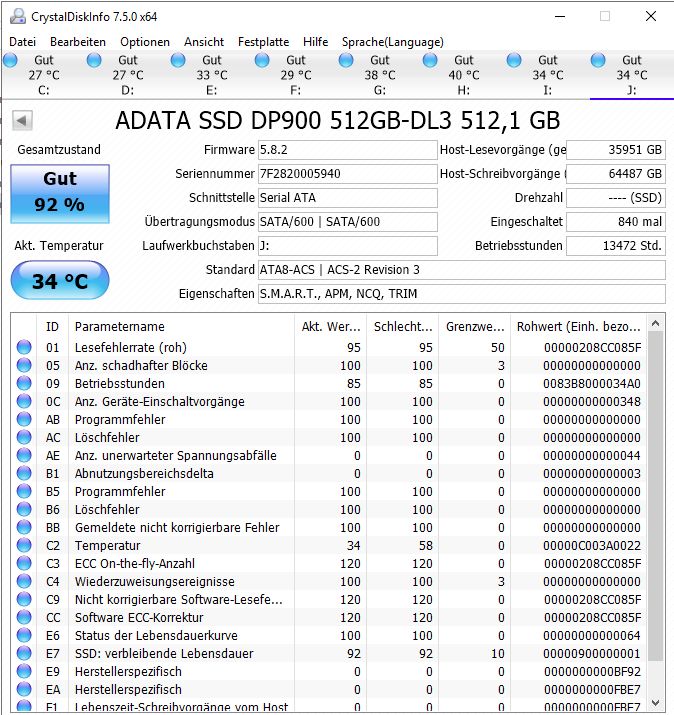
Task: Click status icon of Anz. Geräte-Einschaltvorgänge row
Action: click(x=24, y=401)
